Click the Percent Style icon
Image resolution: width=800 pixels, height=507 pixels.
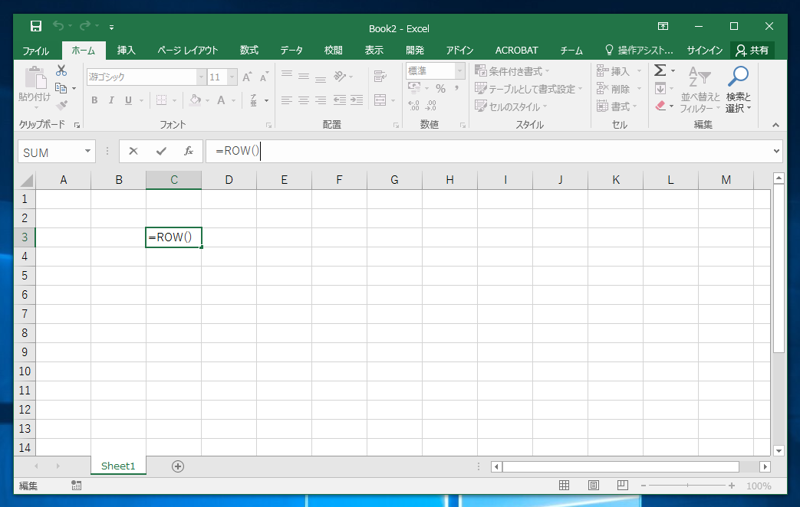coord(440,89)
